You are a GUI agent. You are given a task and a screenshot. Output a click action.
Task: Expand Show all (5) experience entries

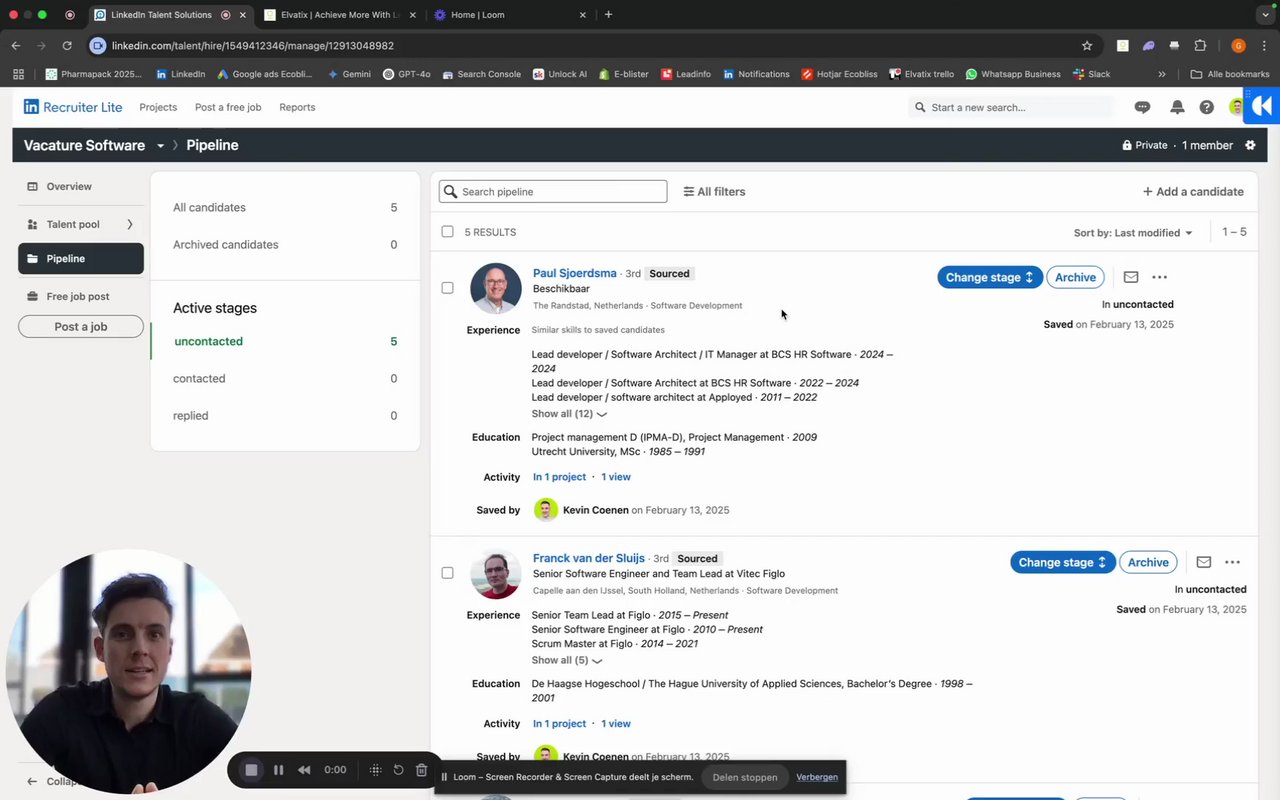(x=566, y=660)
